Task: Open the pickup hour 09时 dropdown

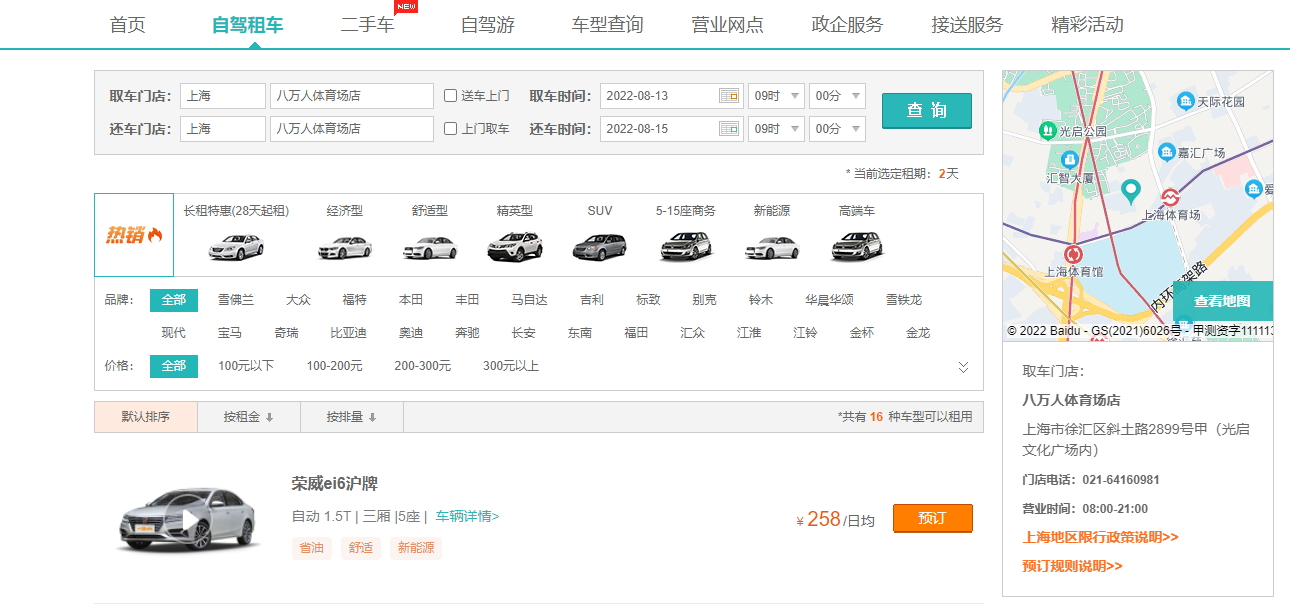Action: (776, 96)
